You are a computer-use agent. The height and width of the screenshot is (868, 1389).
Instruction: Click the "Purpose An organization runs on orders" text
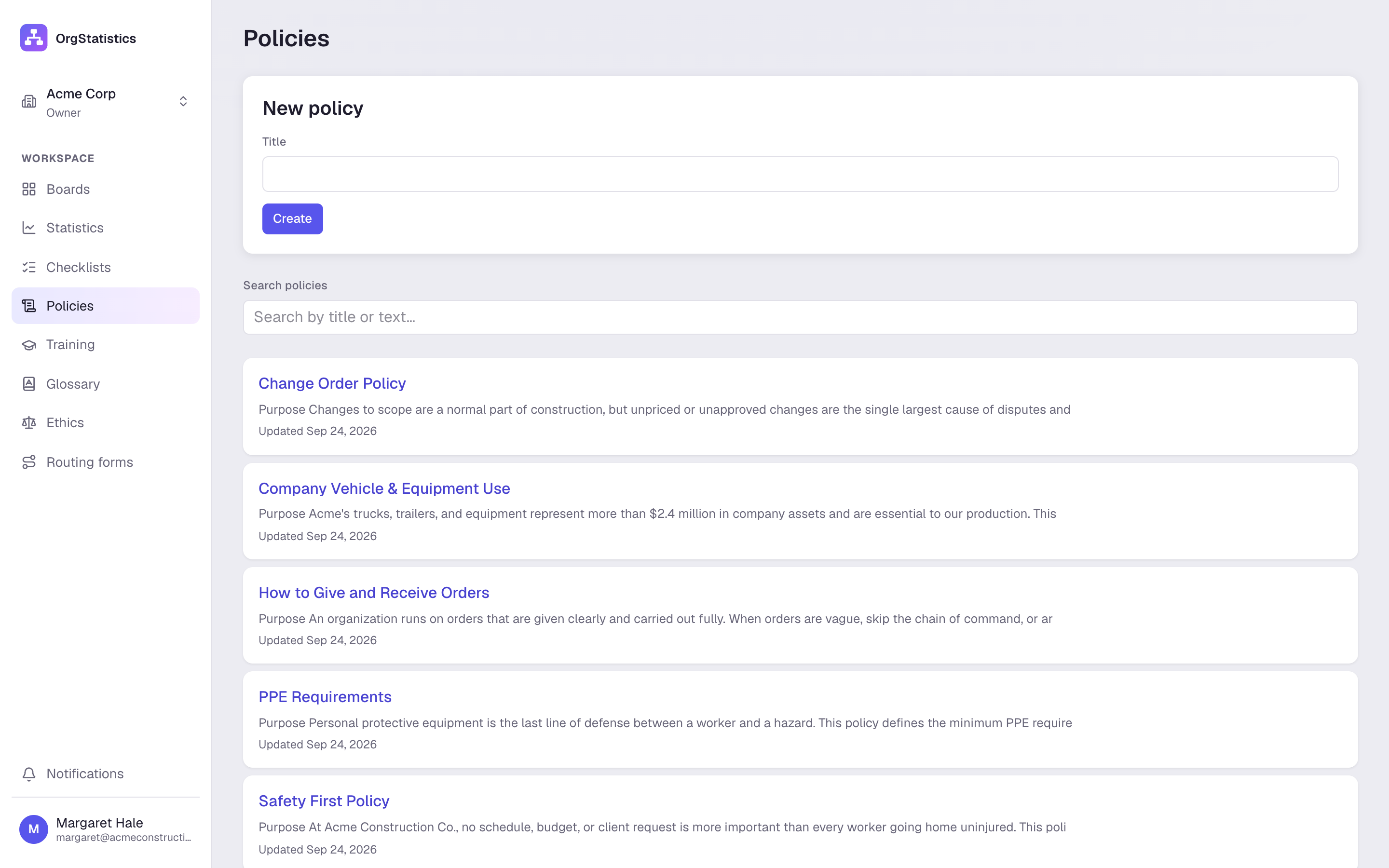pyautogui.click(x=655, y=619)
